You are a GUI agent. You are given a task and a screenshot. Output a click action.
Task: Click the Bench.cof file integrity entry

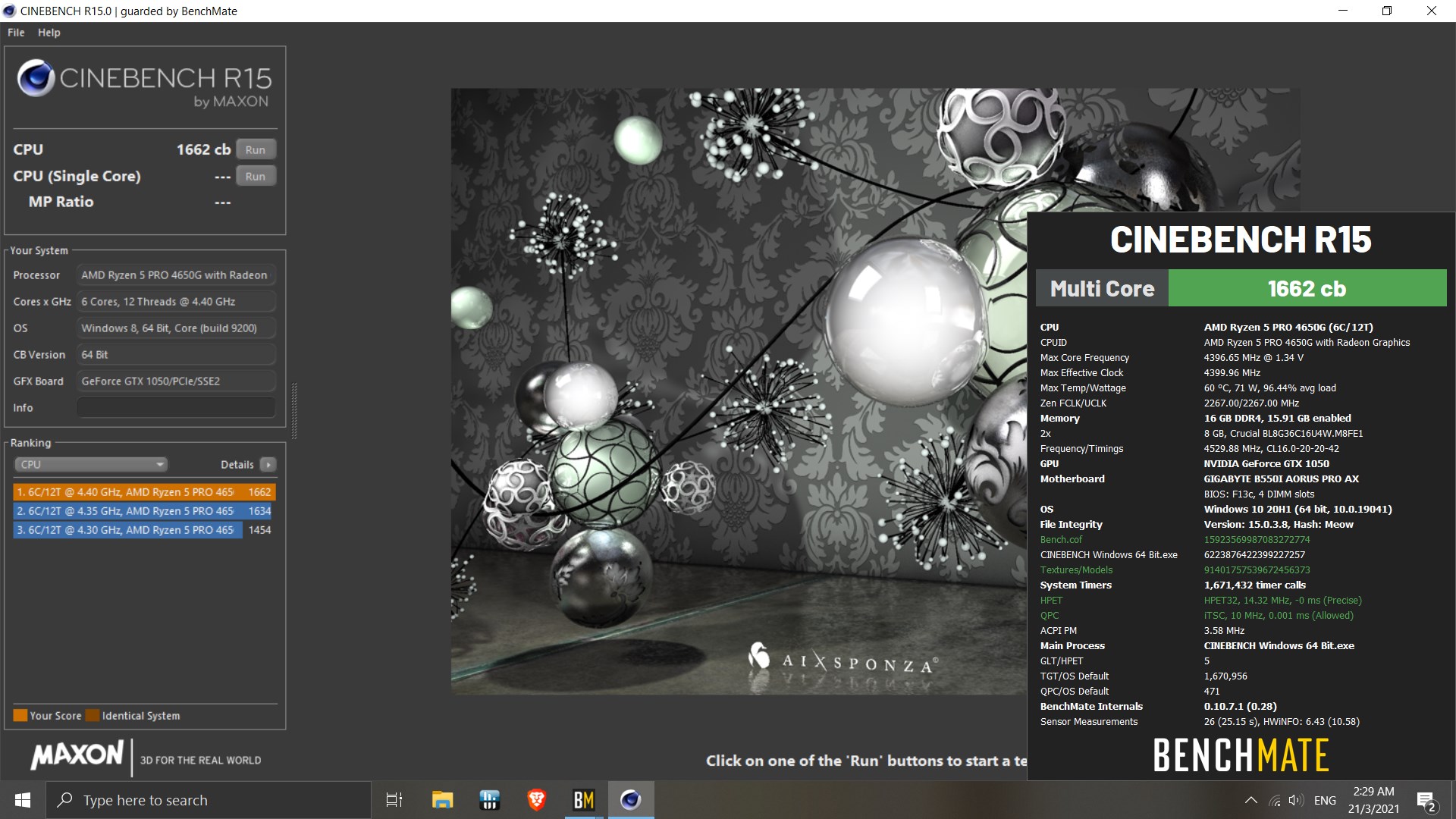pos(1061,540)
